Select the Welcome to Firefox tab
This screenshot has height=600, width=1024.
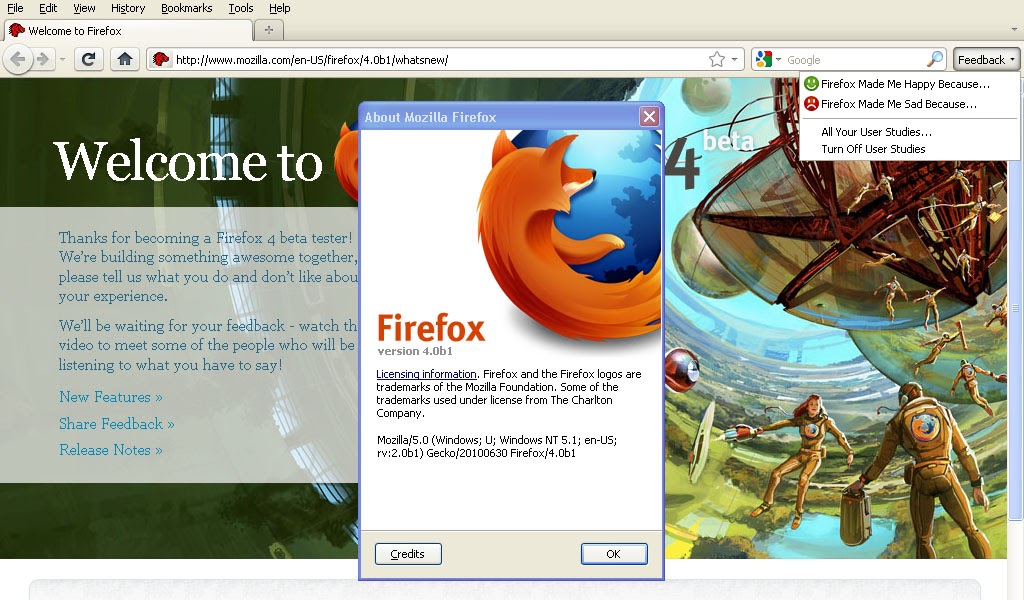(129, 31)
